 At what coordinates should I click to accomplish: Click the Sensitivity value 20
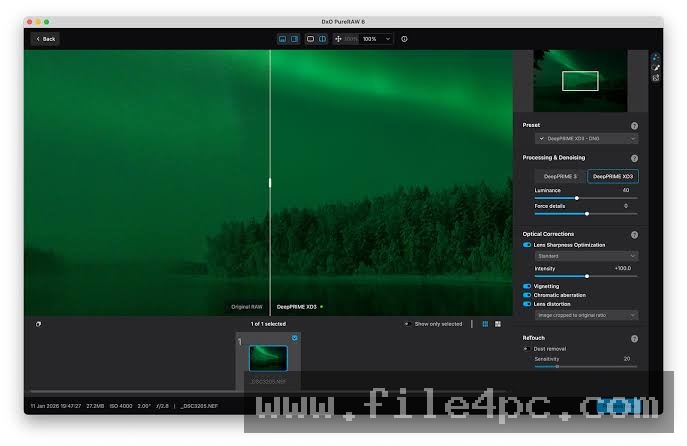pyautogui.click(x=627, y=358)
